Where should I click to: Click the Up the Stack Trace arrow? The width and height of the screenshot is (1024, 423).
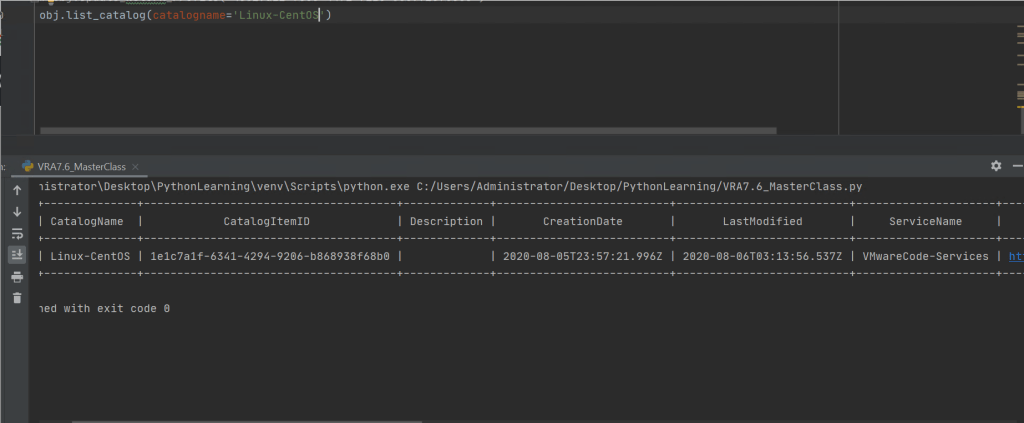click(x=17, y=190)
